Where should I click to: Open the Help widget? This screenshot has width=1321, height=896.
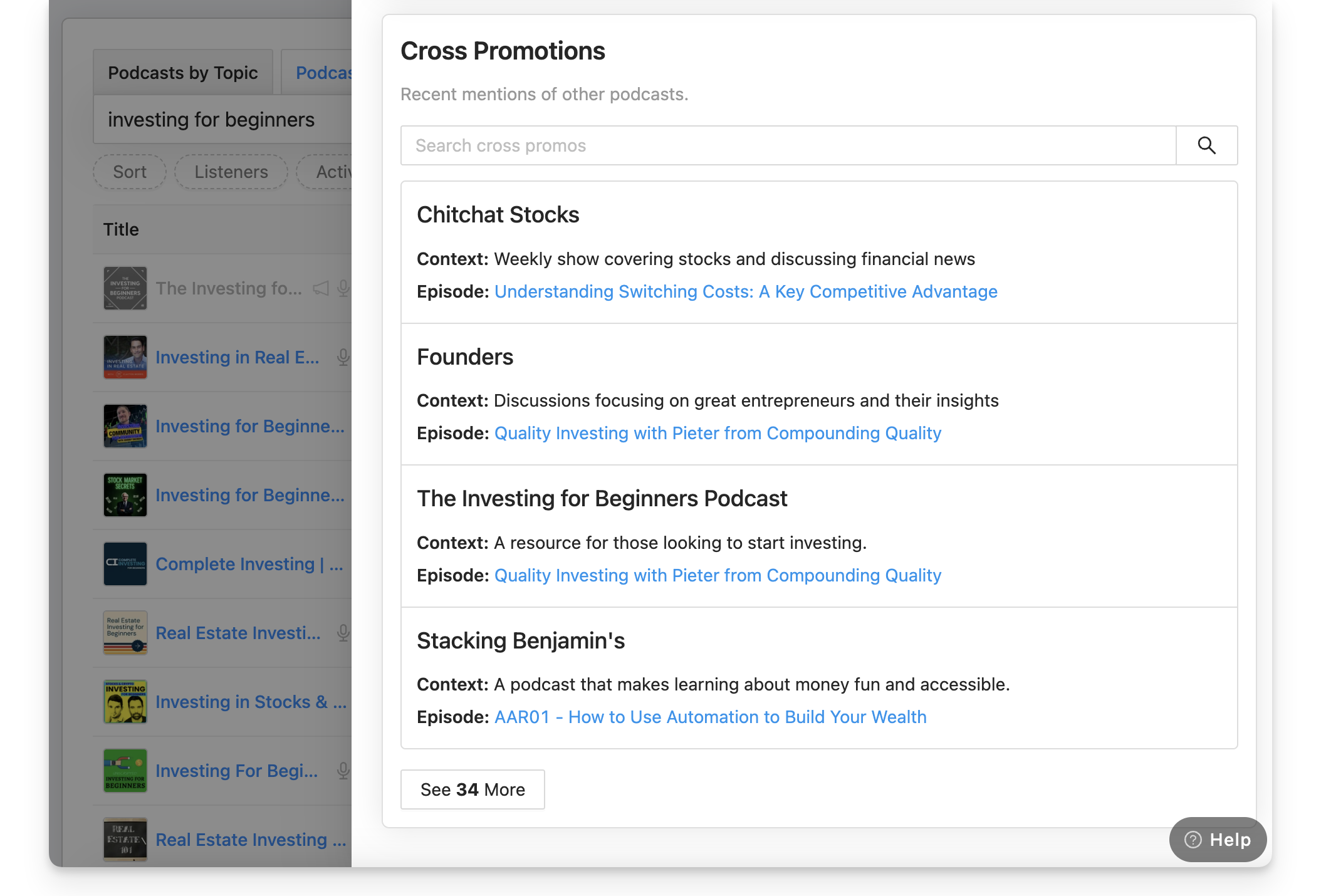[x=1218, y=840]
